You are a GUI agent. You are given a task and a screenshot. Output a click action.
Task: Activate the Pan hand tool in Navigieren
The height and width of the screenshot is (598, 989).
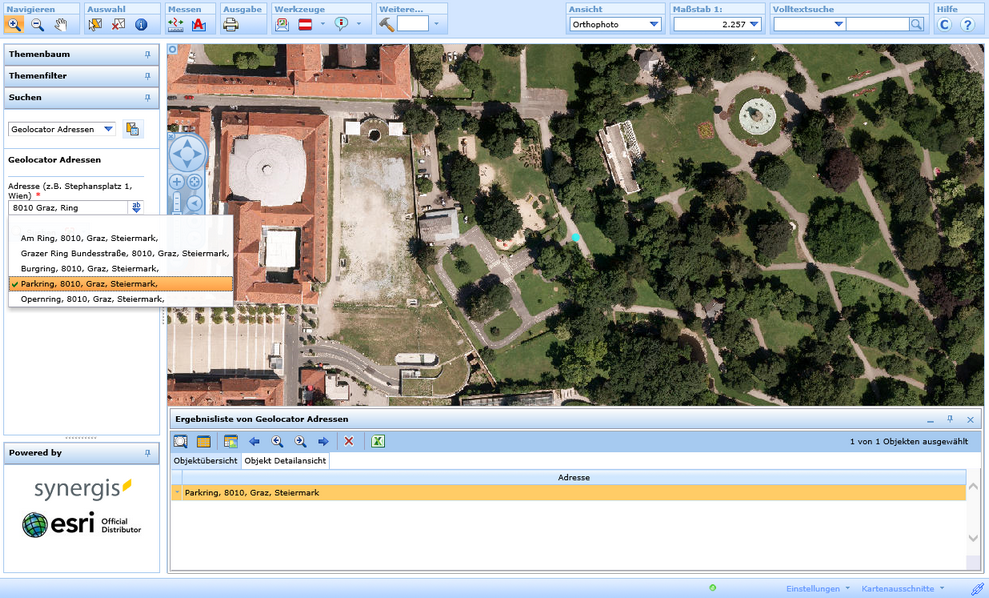tap(60, 25)
